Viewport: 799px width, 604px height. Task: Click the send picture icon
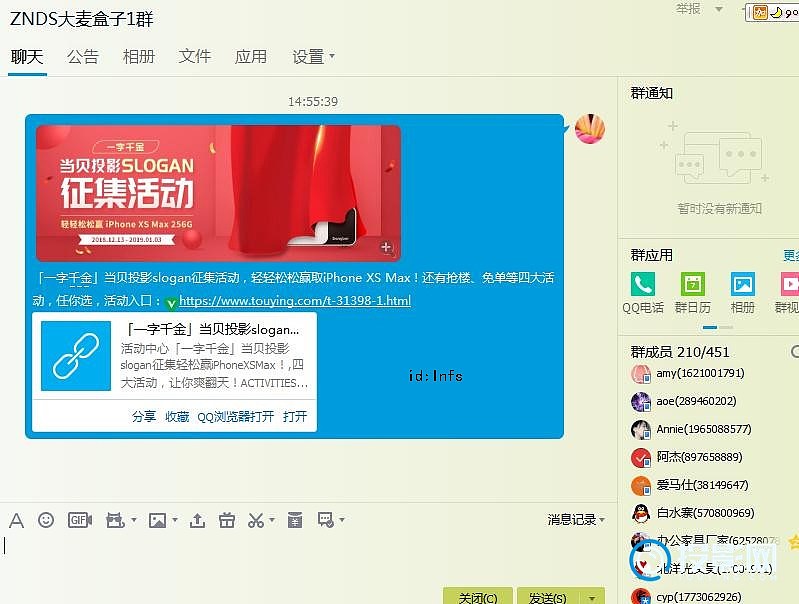pyautogui.click(x=157, y=520)
